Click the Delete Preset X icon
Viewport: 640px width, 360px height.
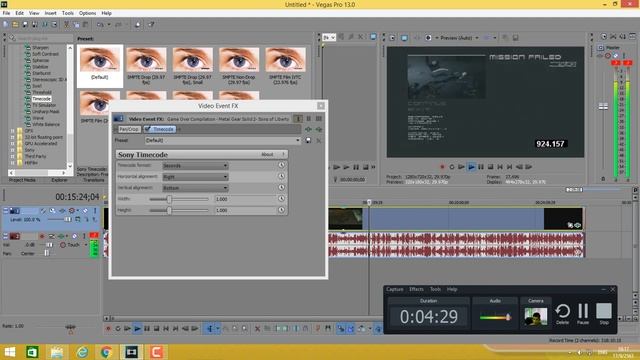(x=318, y=140)
